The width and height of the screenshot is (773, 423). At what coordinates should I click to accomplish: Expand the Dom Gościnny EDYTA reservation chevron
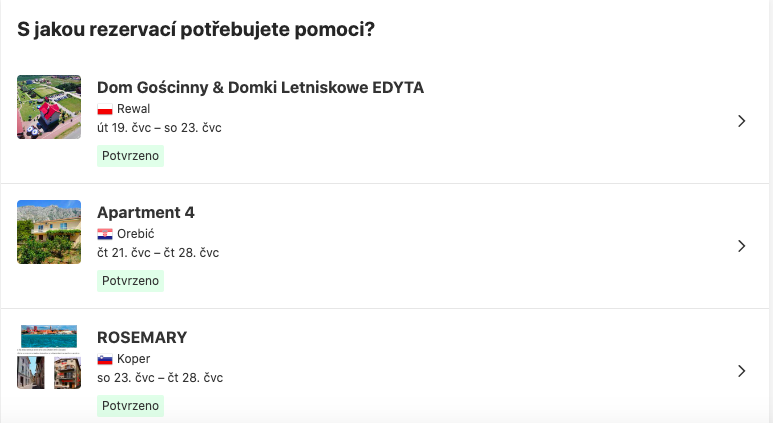pos(741,121)
